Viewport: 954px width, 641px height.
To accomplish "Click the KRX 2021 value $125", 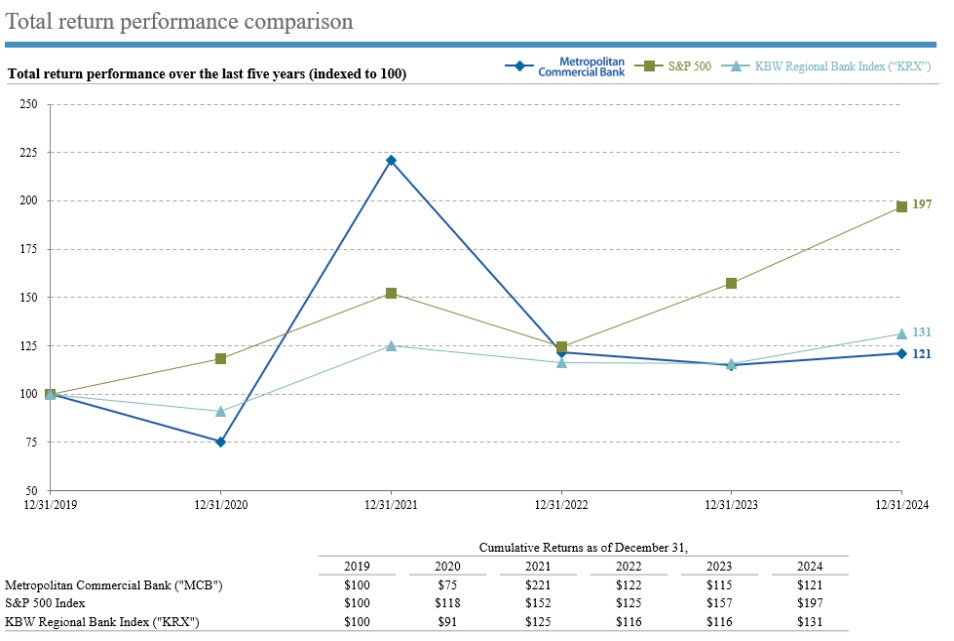I will 538,622.
